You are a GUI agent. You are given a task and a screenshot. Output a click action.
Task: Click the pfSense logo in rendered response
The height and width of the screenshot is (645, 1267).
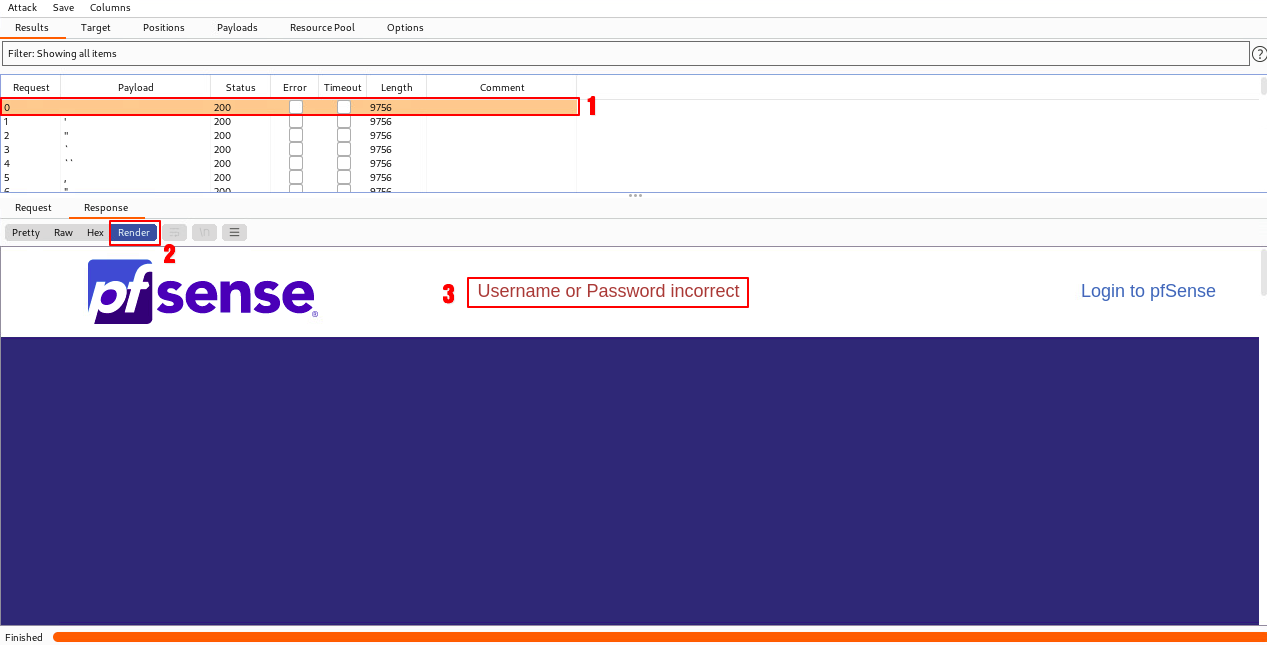tap(202, 292)
